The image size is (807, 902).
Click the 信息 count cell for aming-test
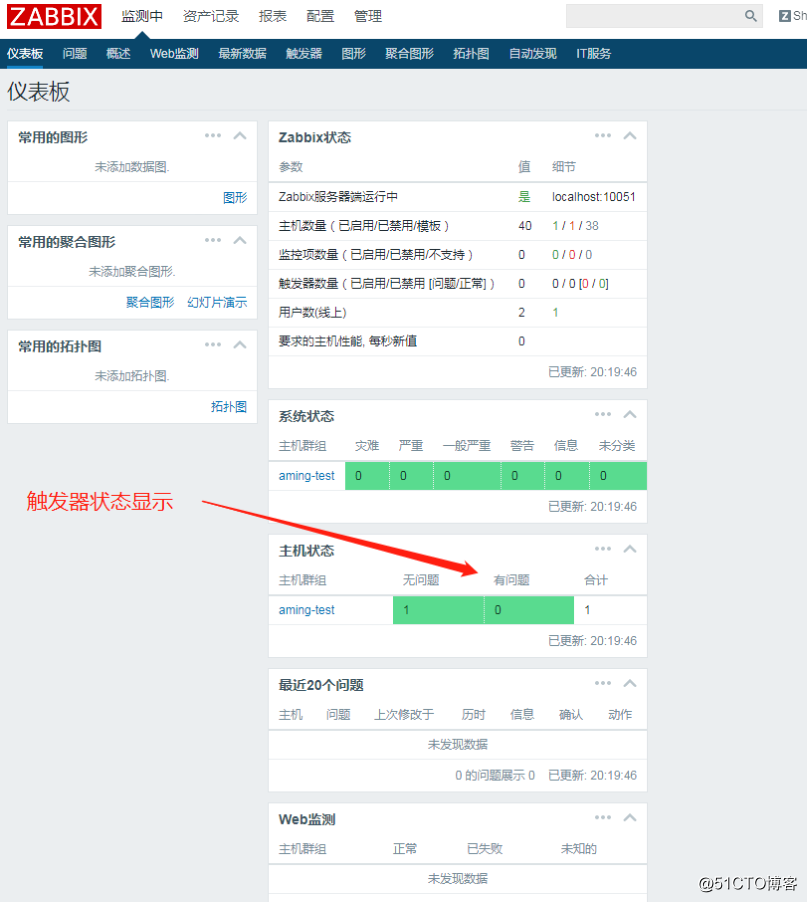click(x=567, y=476)
